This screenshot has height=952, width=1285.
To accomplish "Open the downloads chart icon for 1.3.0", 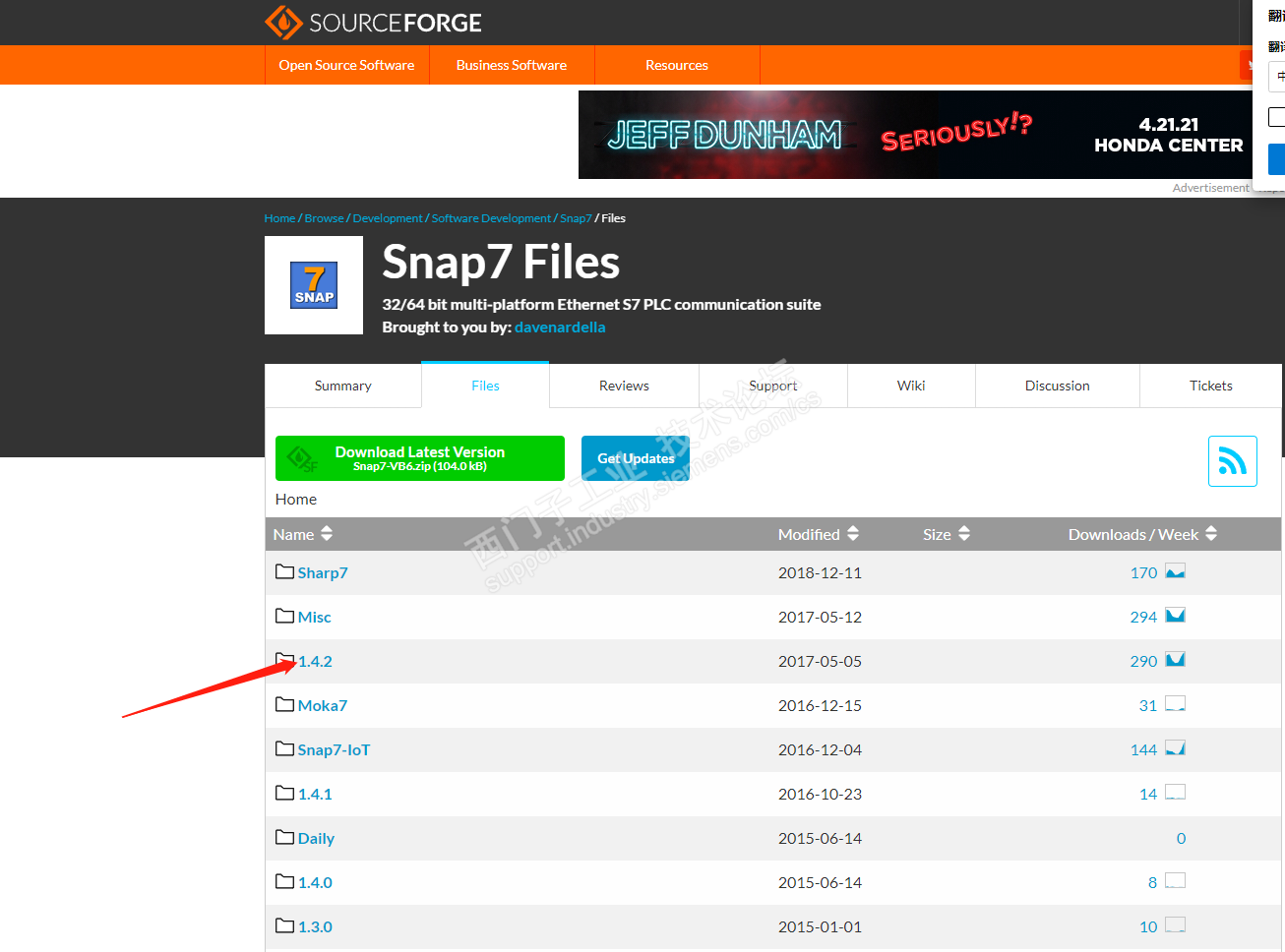I will tap(1175, 925).
